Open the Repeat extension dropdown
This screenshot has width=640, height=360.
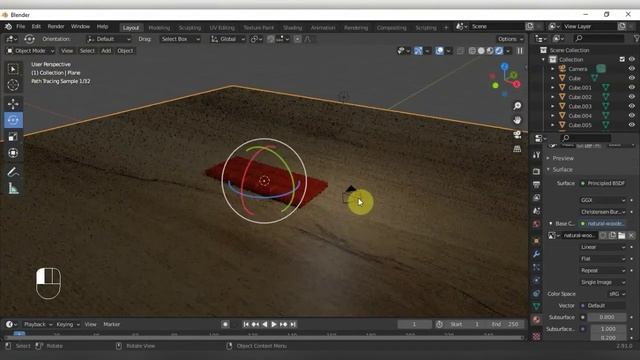(603, 270)
